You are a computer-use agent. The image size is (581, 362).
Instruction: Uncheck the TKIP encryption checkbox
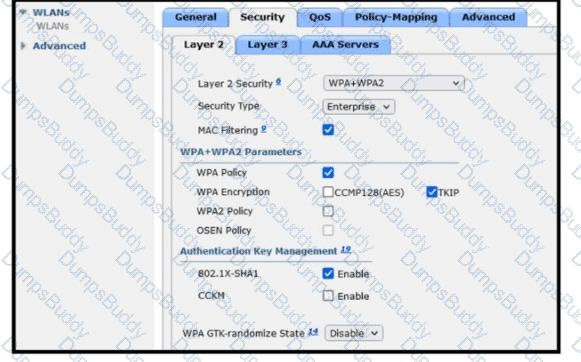click(432, 192)
